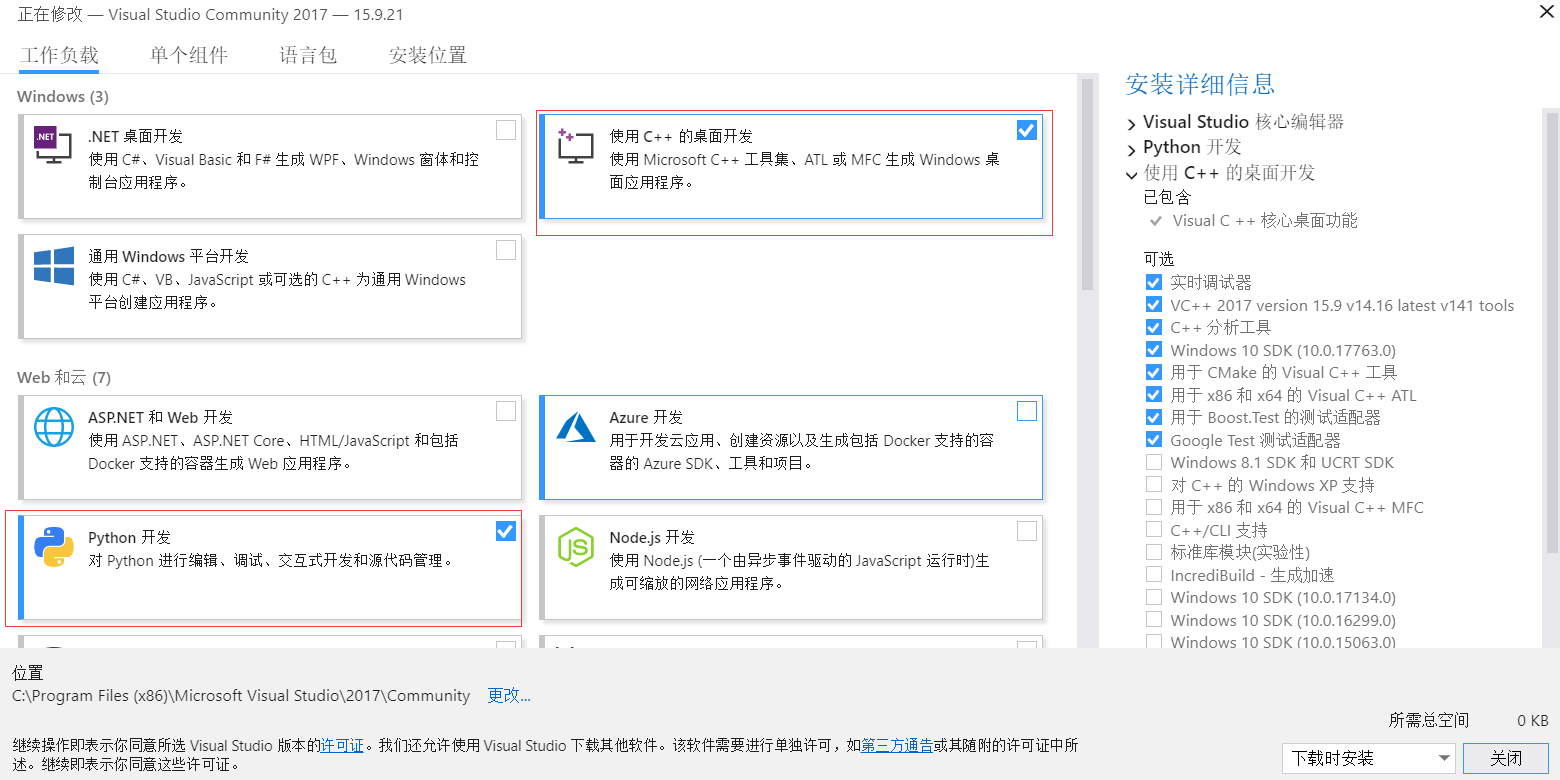Uncheck the Python 开发 workload card checkbox
The image size is (1560, 780).
(x=506, y=531)
